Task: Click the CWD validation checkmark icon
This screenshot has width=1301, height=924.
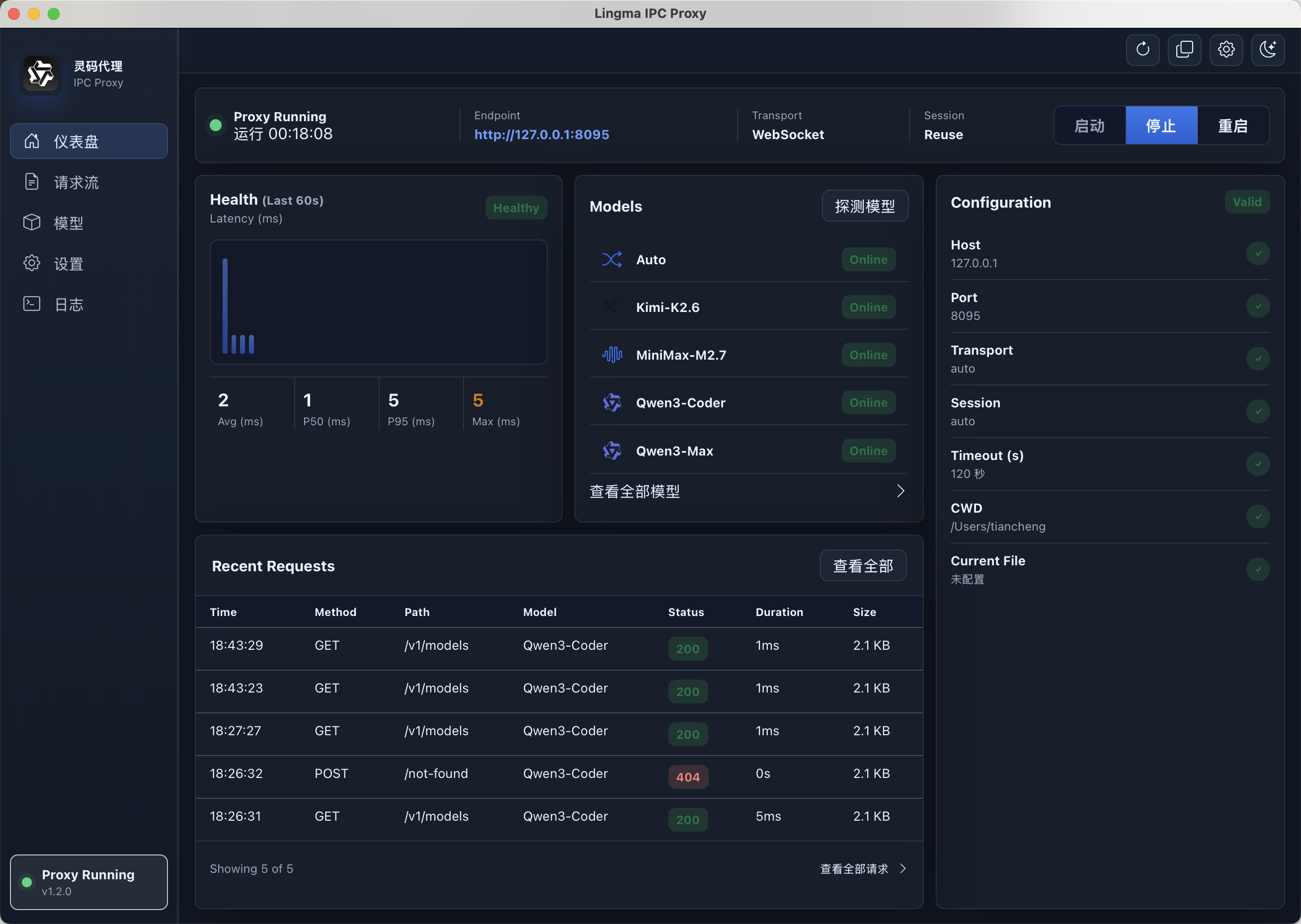Action: (x=1258, y=517)
